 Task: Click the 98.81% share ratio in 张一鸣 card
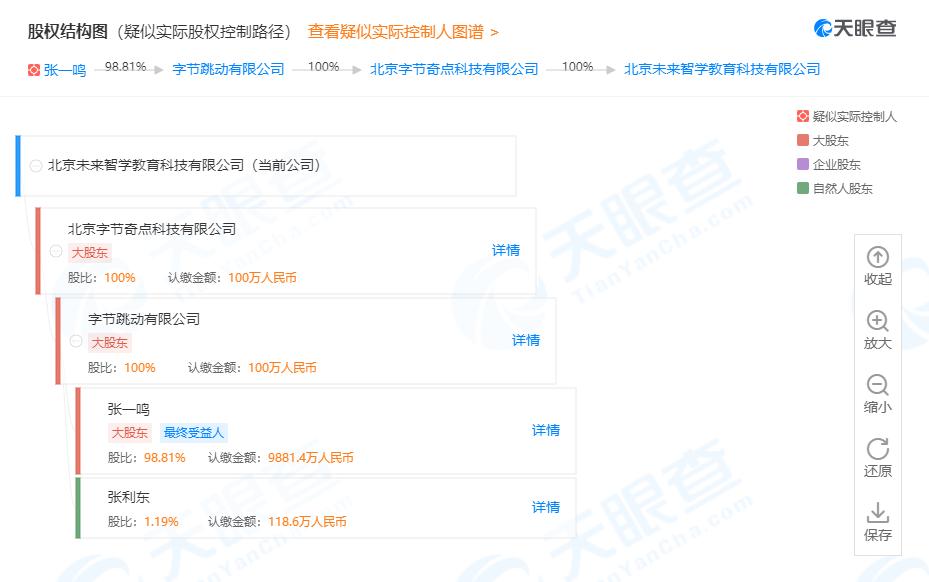(x=165, y=458)
